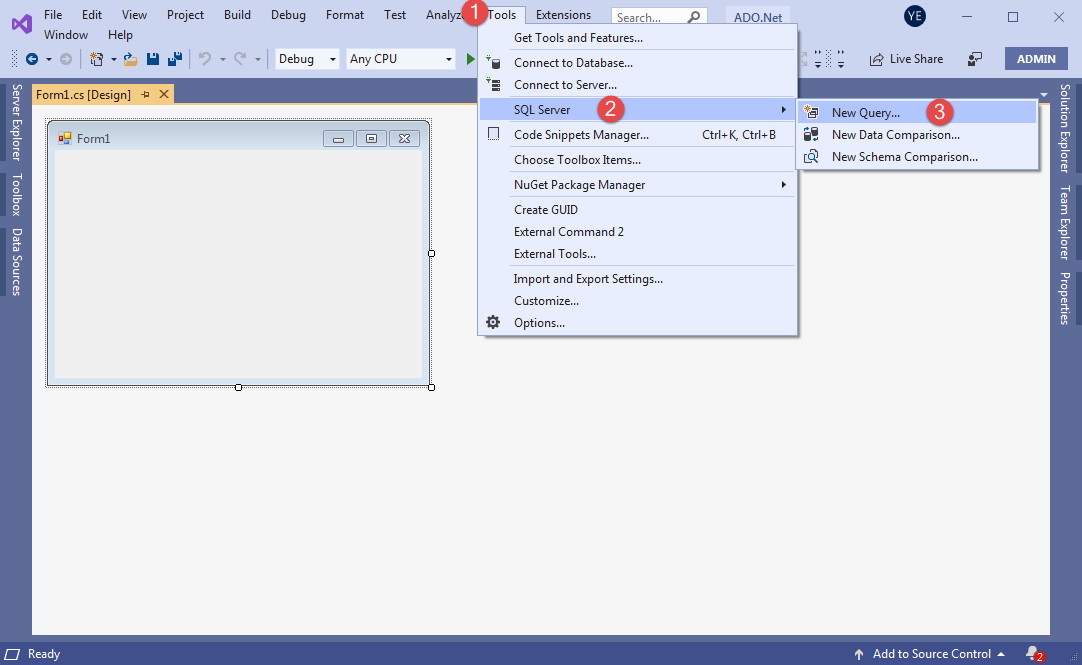
Task: Click the single-disk Save icon
Action: tap(153, 59)
